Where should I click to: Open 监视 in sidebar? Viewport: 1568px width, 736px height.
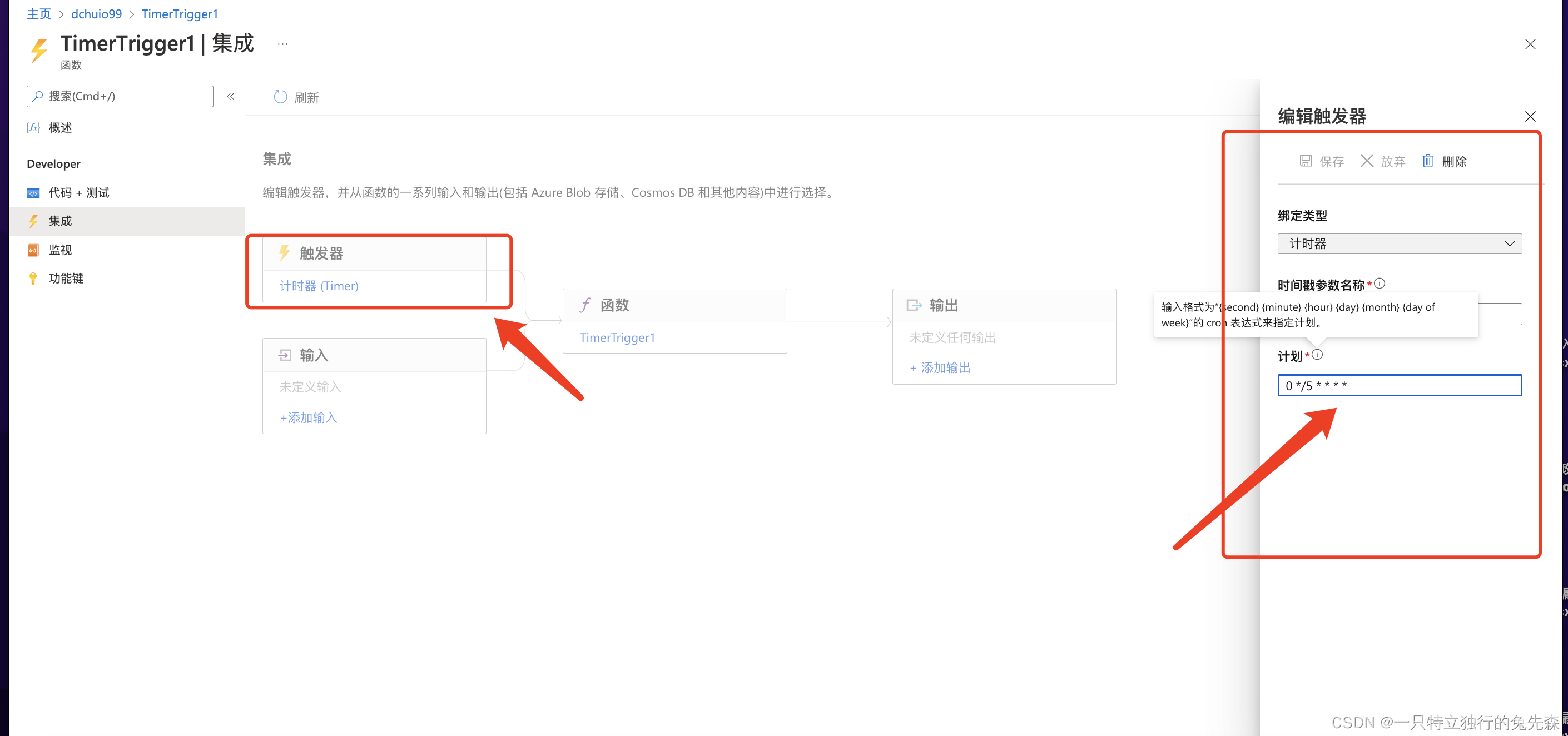60,250
